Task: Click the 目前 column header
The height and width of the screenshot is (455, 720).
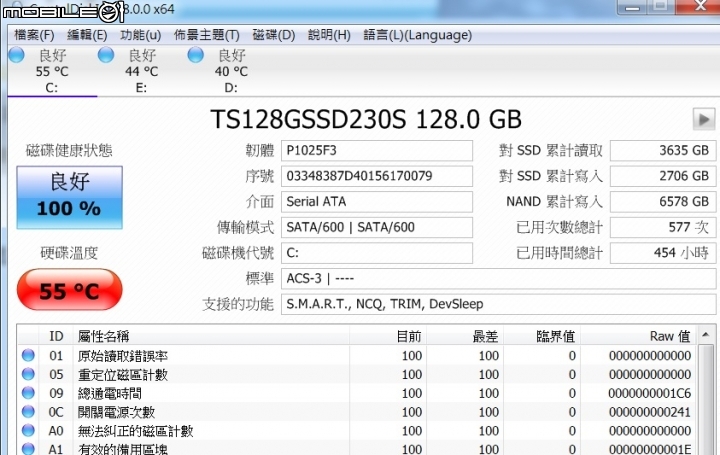Action: (x=388, y=336)
